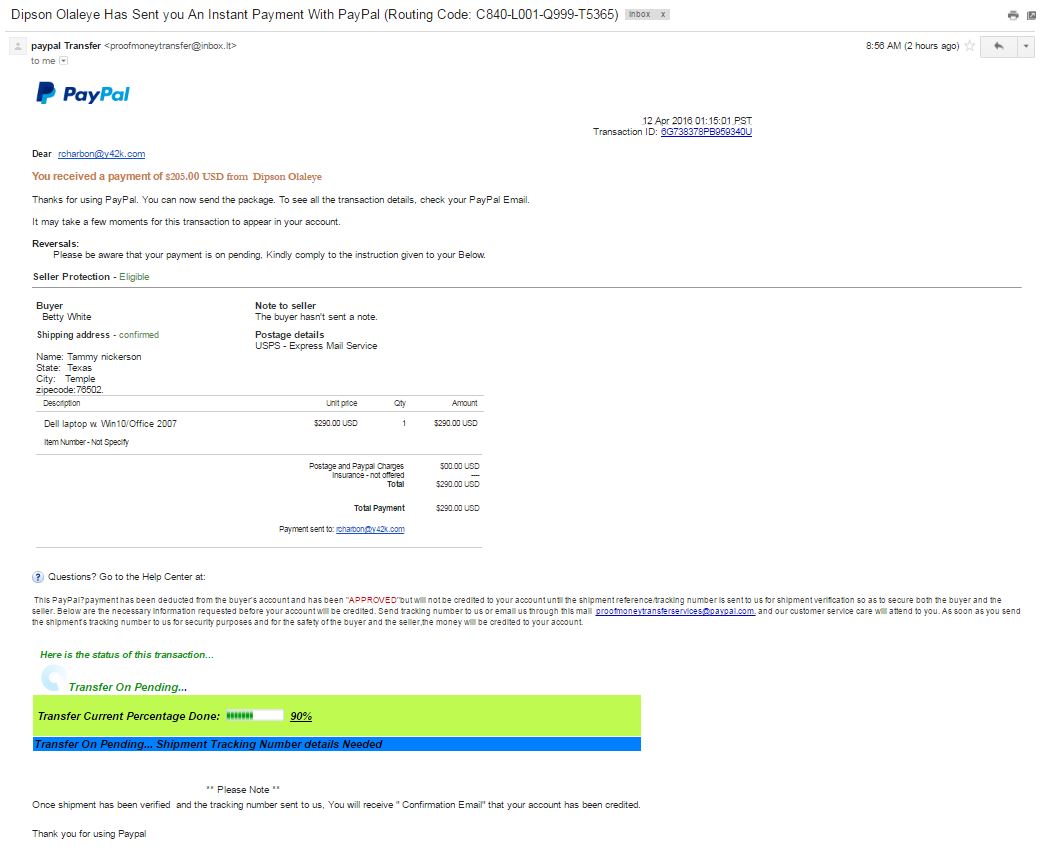Click the 'You received a payment' heading
Viewport: 1050px width, 853px height.
point(177,177)
